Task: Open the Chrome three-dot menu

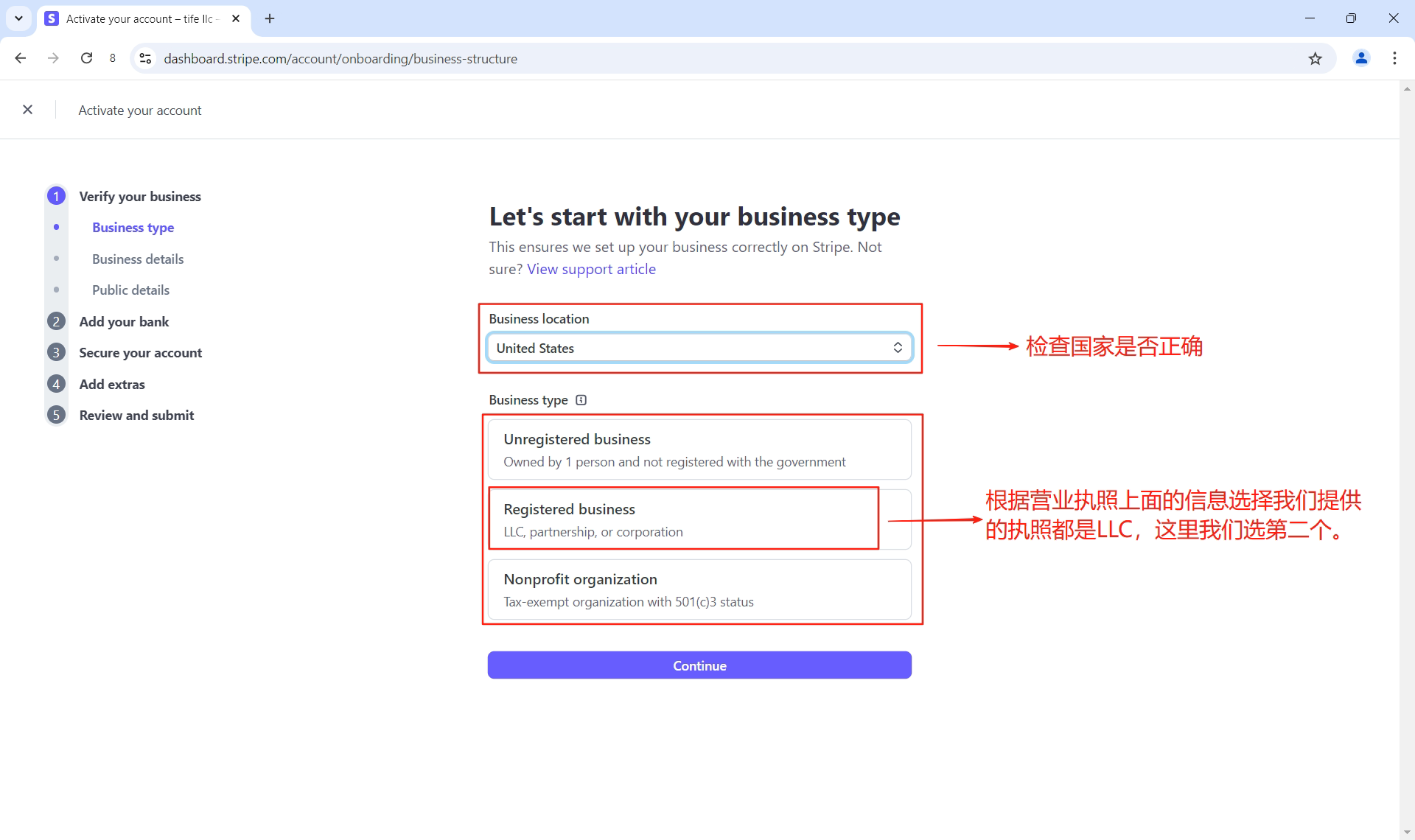Action: click(x=1394, y=58)
